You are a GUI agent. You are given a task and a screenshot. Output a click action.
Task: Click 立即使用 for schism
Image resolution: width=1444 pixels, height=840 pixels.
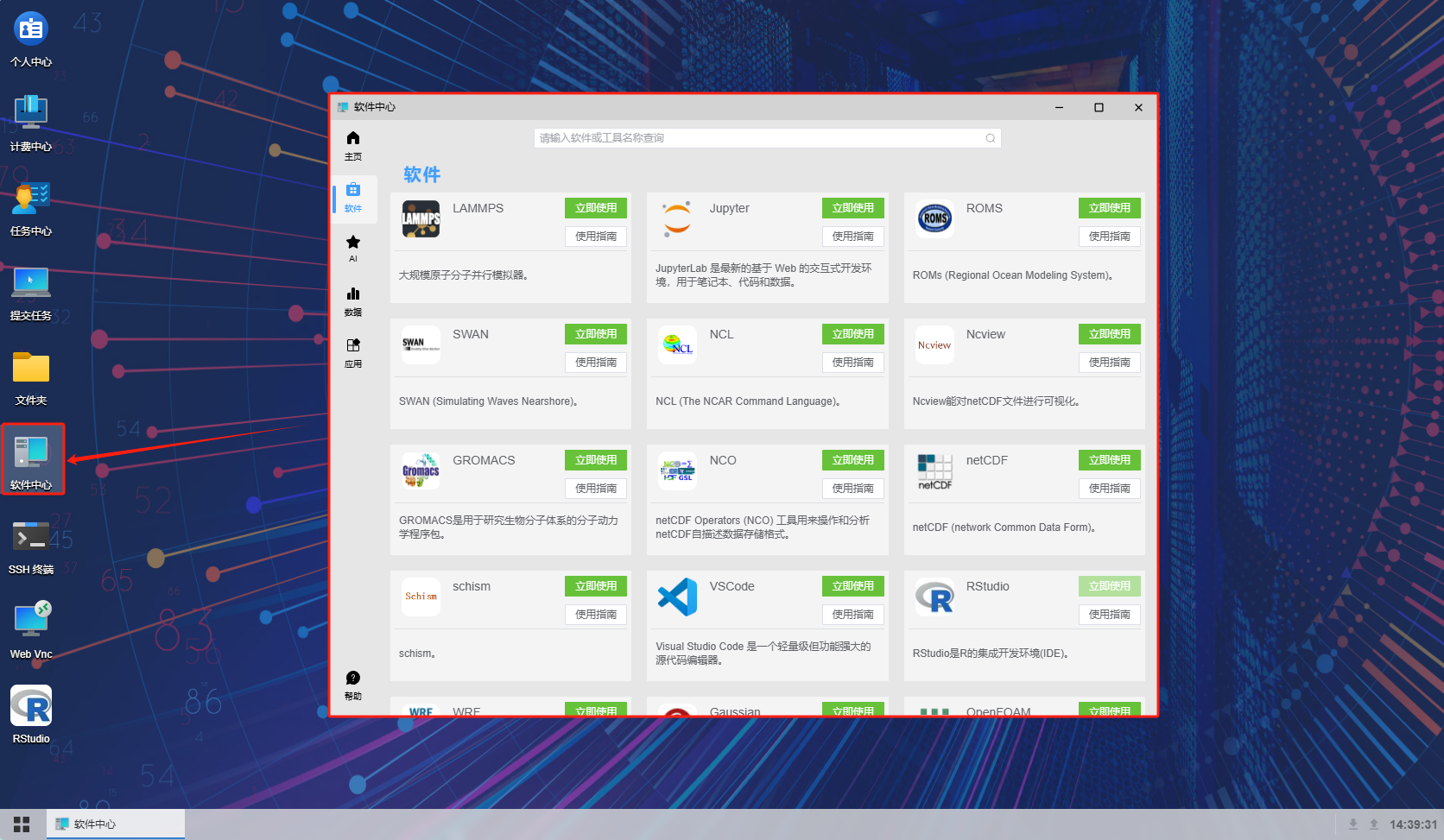click(596, 586)
